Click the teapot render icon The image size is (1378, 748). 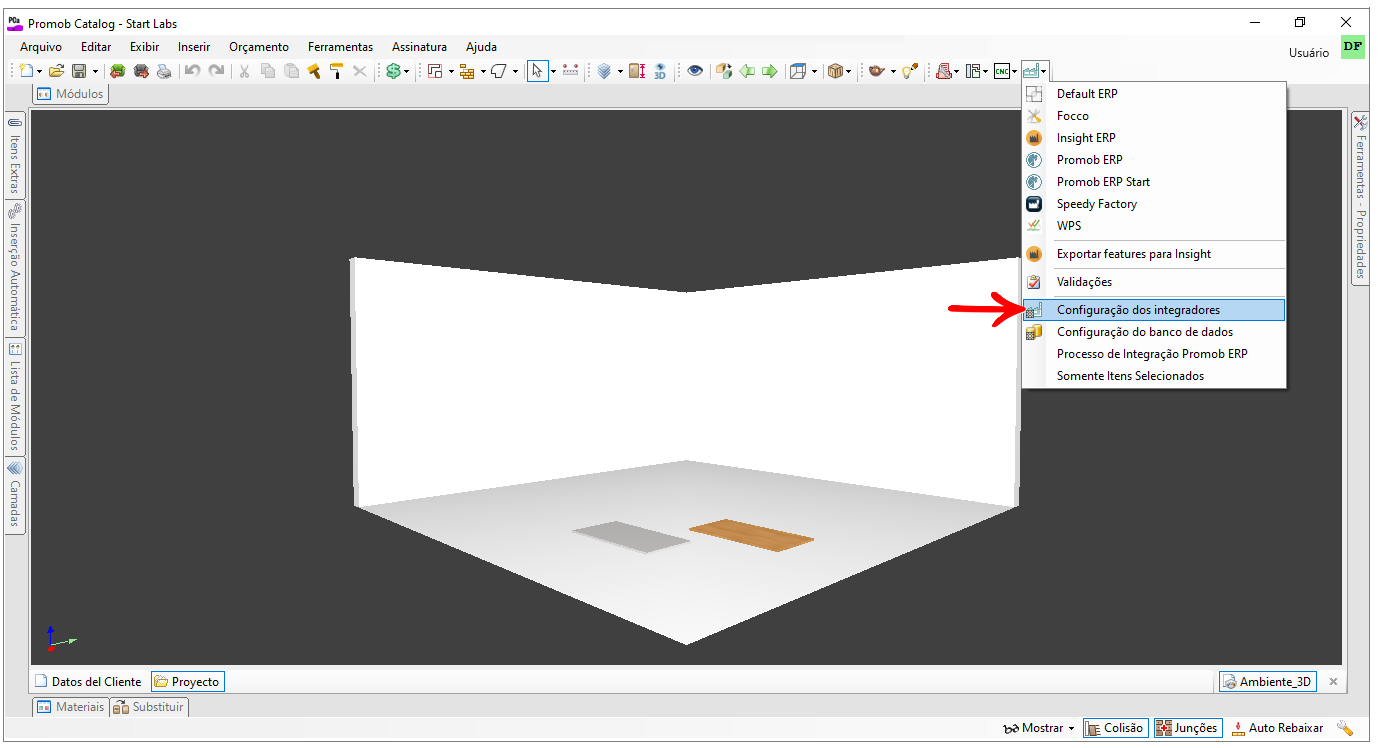tap(876, 71)
